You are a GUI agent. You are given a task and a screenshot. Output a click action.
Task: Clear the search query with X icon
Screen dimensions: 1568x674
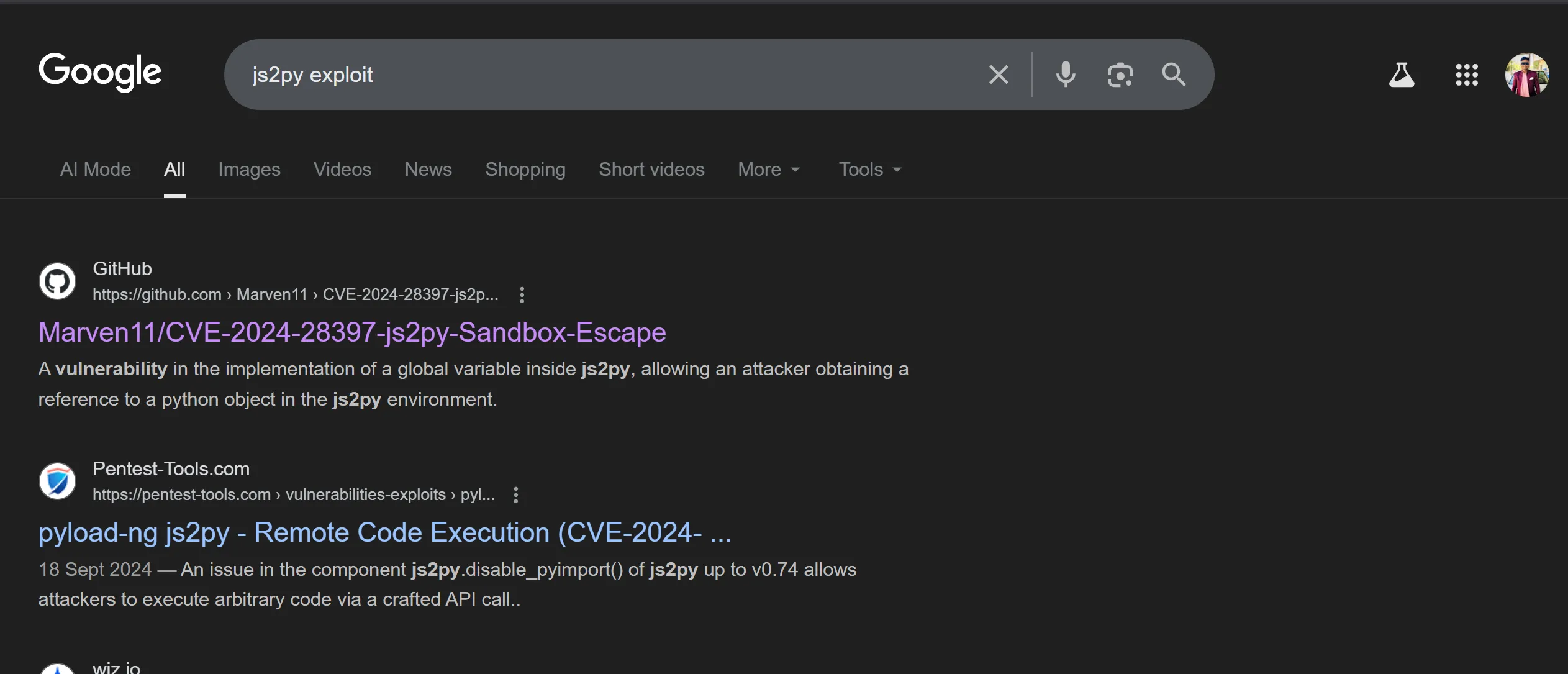(998, 75)
